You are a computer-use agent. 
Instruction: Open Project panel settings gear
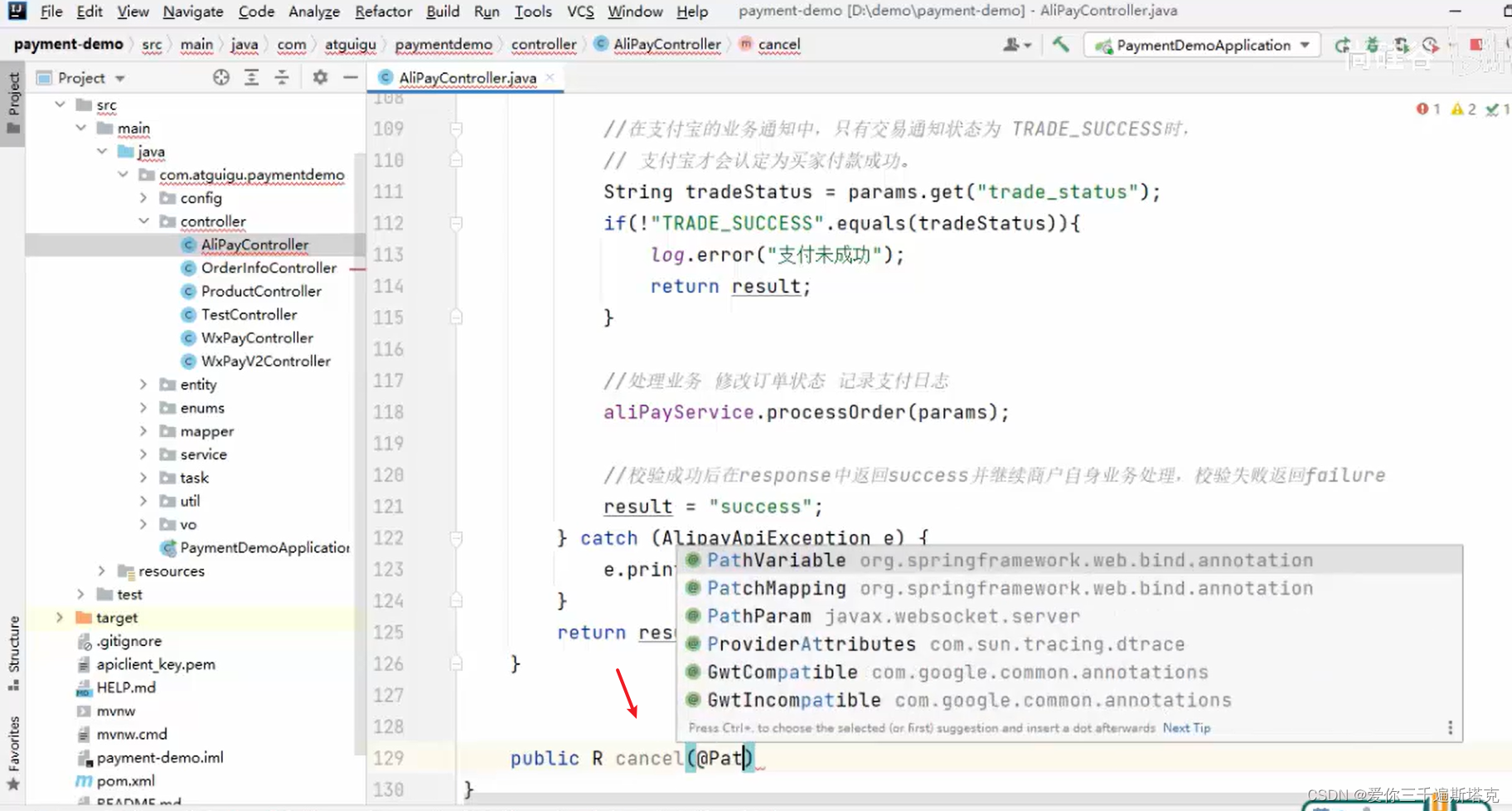click(x=320, y=77)
